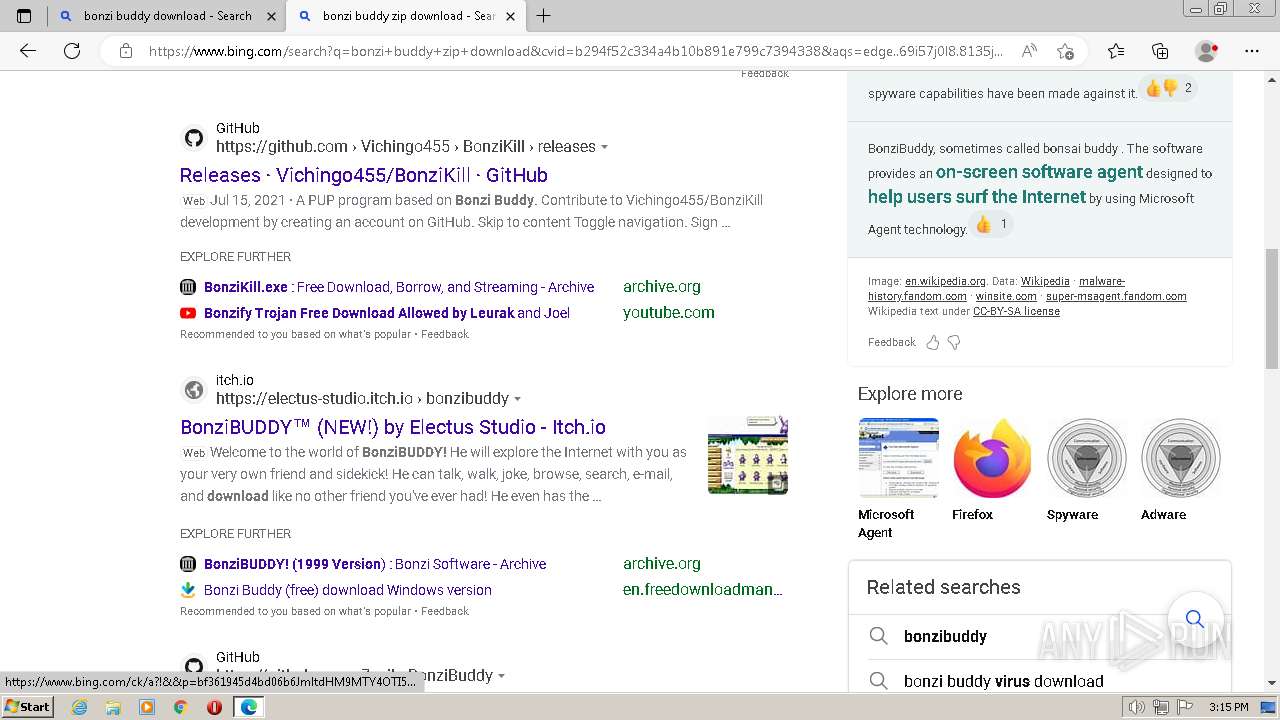Open 'Releases · Vichingo455/BonziKill · GitHub' result
This screenshot has width=1280, height=720.
(364, 175)
